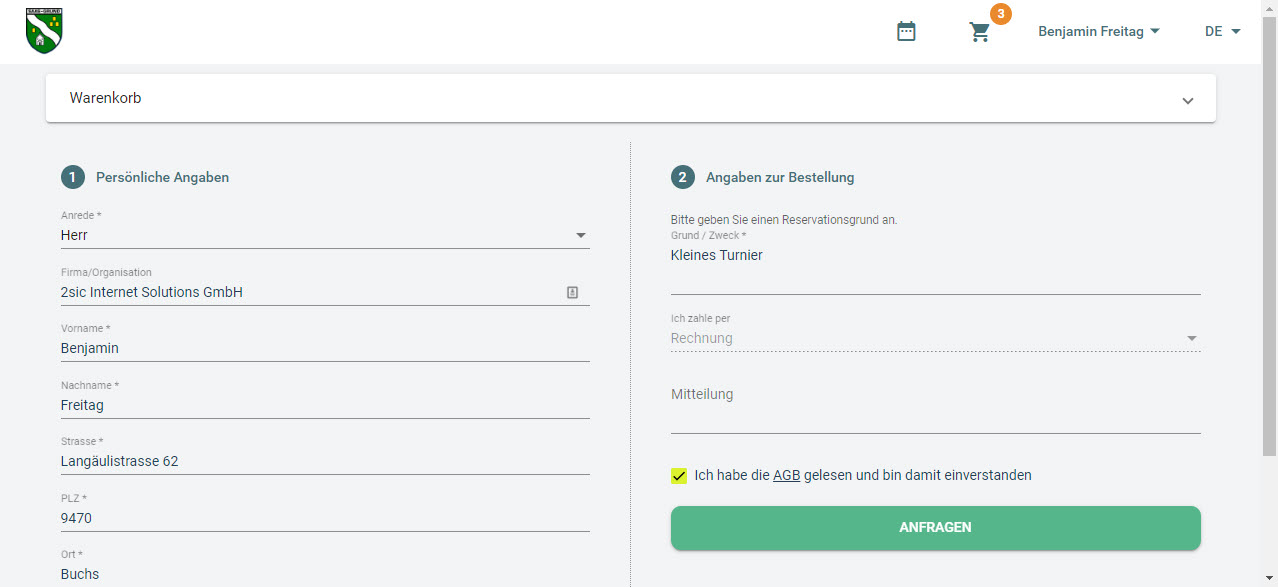Screen dimensions: 1278x587
Task: Toggle the AGB agreement checkbox
Action: 680,476
